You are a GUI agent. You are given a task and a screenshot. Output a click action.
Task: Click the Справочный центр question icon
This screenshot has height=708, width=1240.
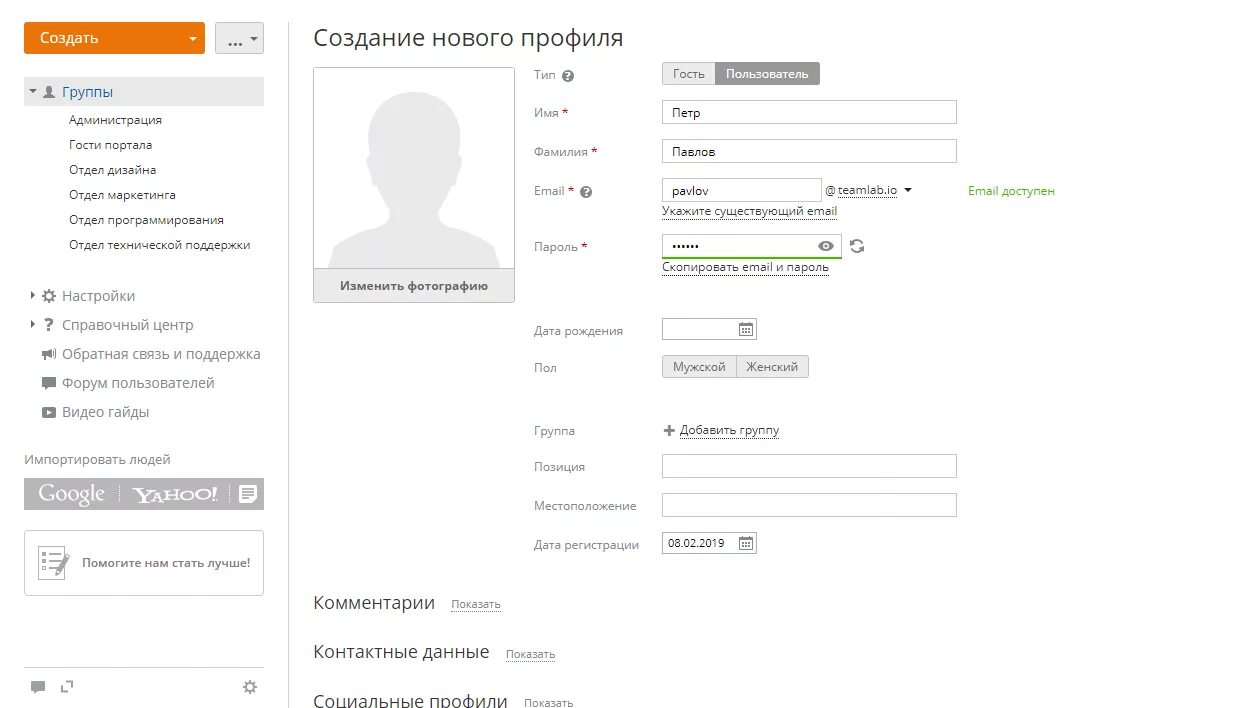[x=49, y=325]
